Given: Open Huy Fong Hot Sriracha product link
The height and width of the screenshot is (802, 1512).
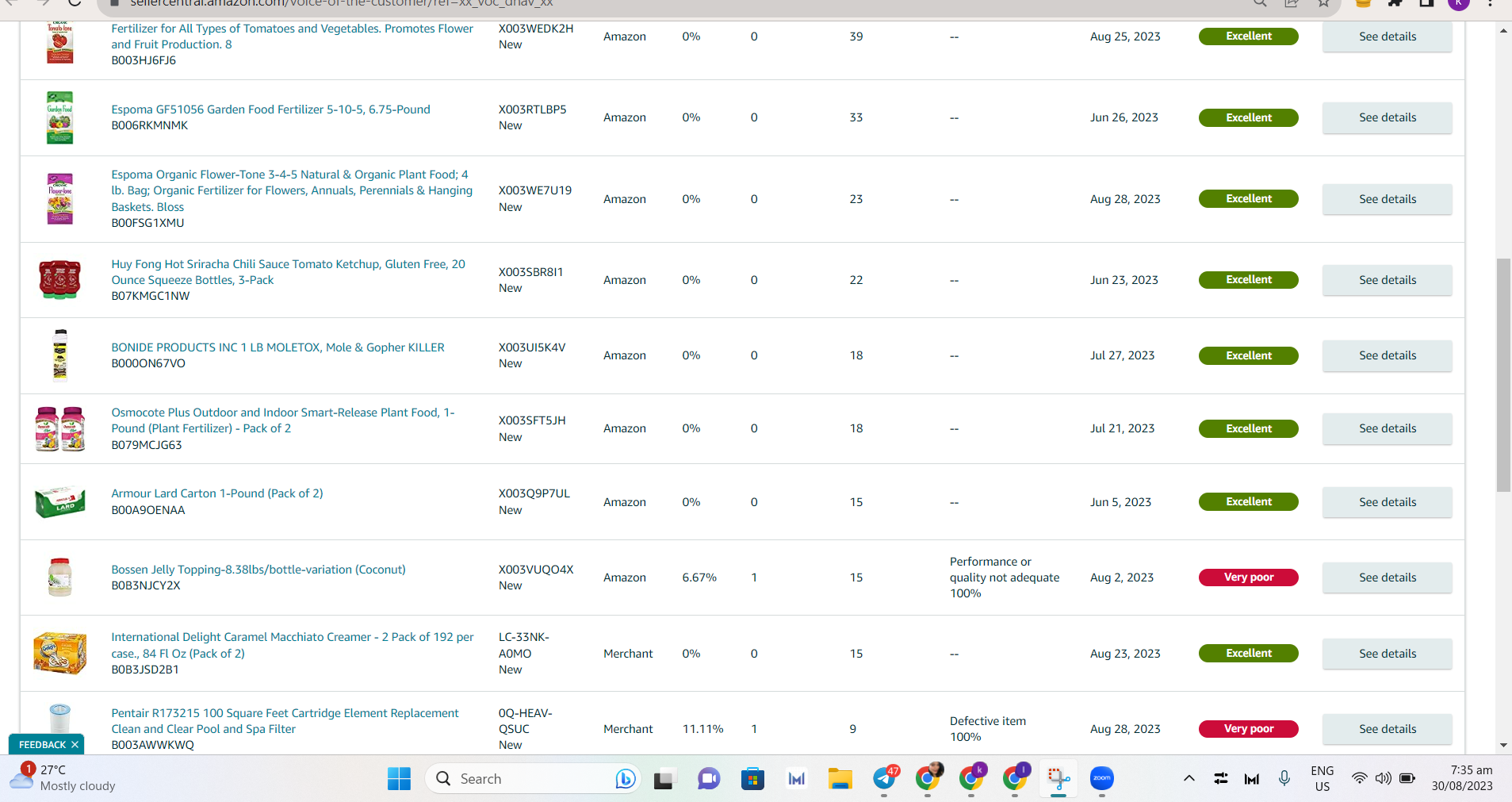Looking at the screenshot, I should pos(288,272).
